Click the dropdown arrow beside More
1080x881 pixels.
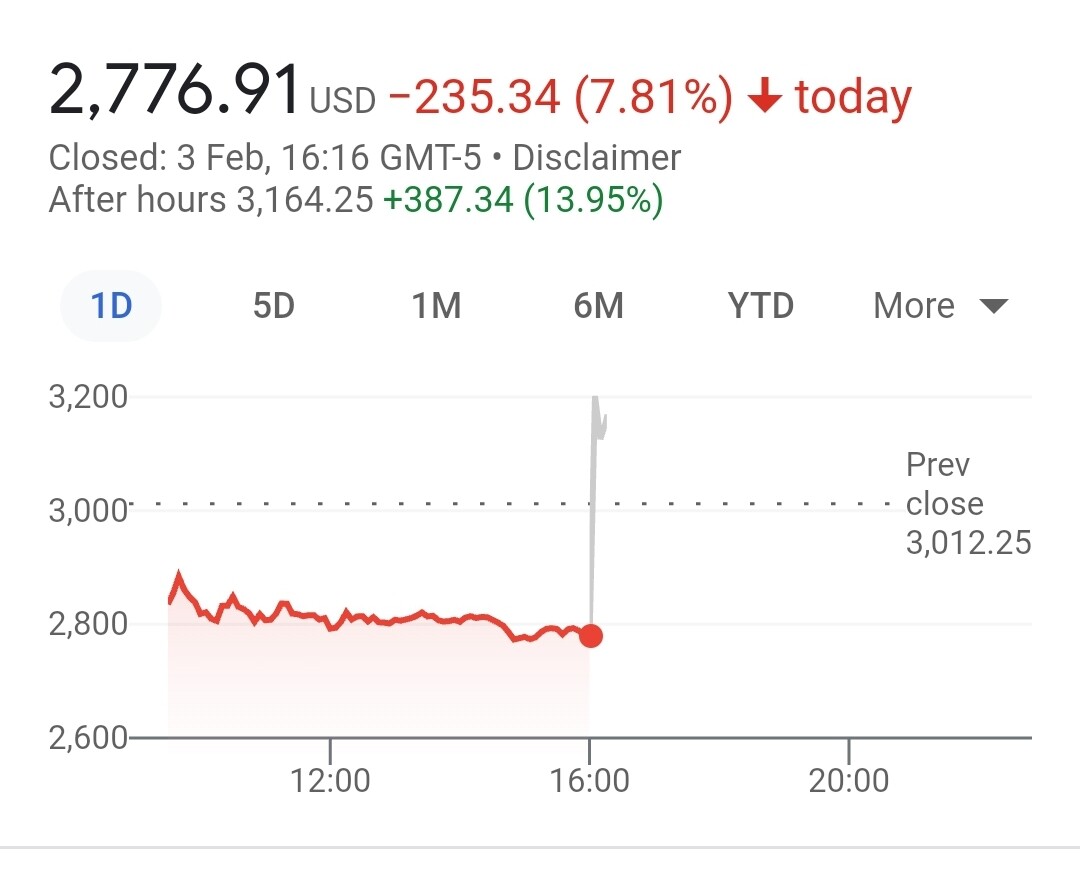coord(993,307)
